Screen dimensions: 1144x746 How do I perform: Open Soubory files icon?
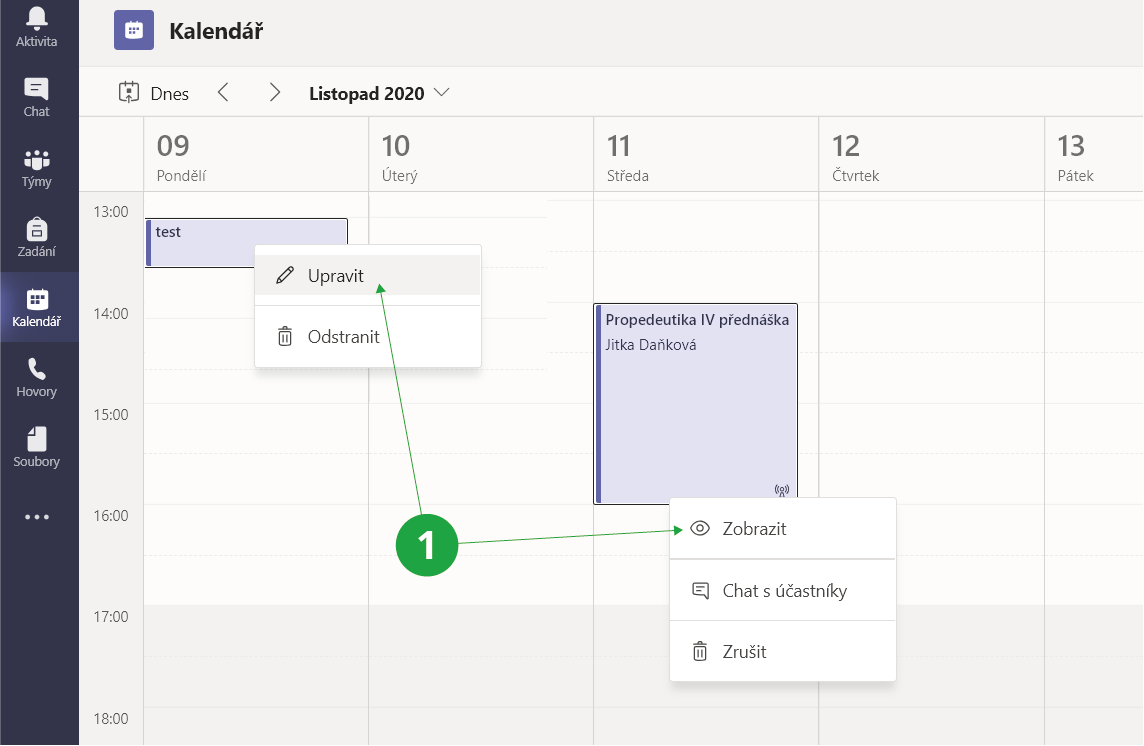click(x=37, y=447)
